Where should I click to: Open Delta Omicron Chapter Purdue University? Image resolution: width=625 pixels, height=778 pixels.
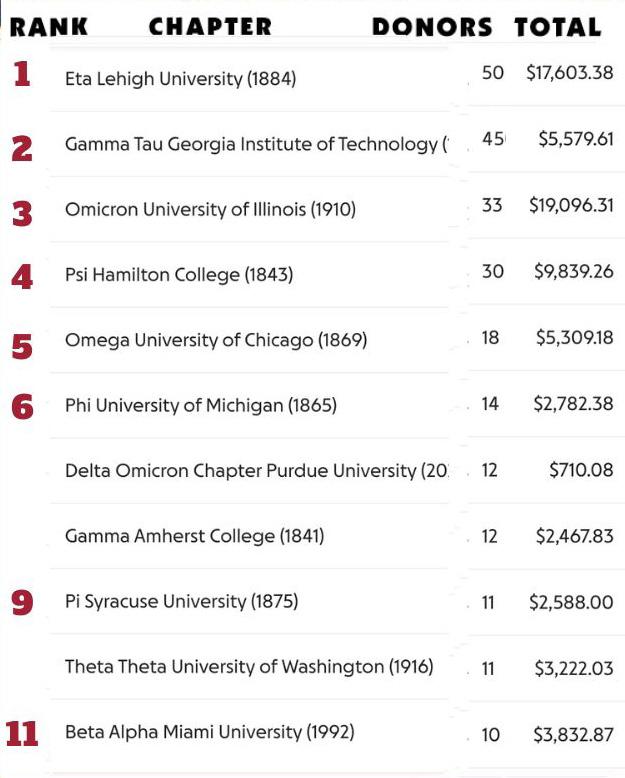pyautogui.click(x=256, y=470)
